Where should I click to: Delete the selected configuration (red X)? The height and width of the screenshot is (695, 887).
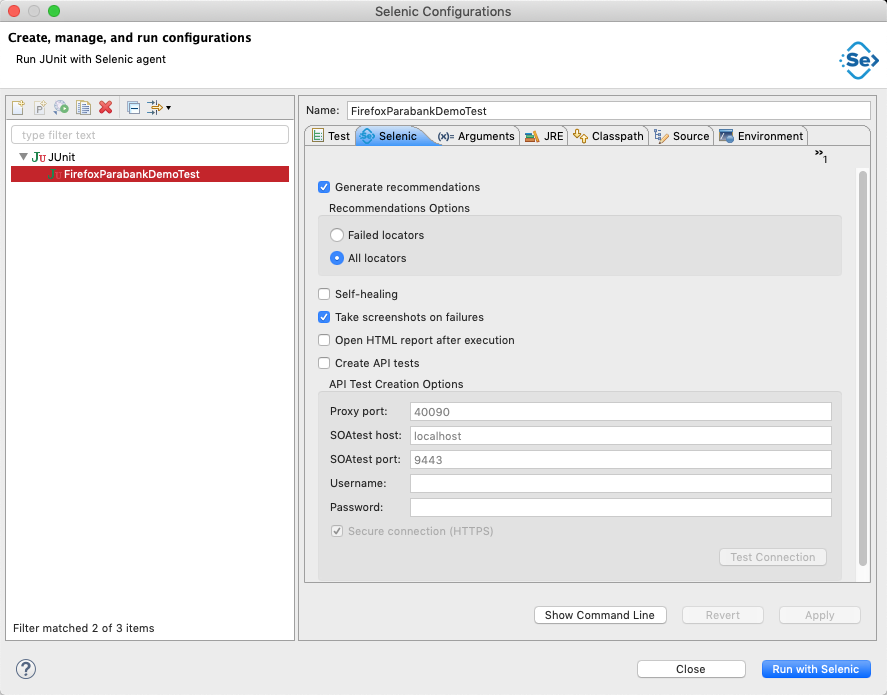coord(105,107)
